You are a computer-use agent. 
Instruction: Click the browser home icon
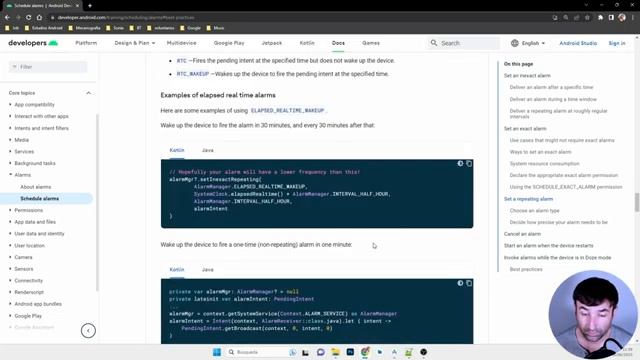click(x=39, y=18)
